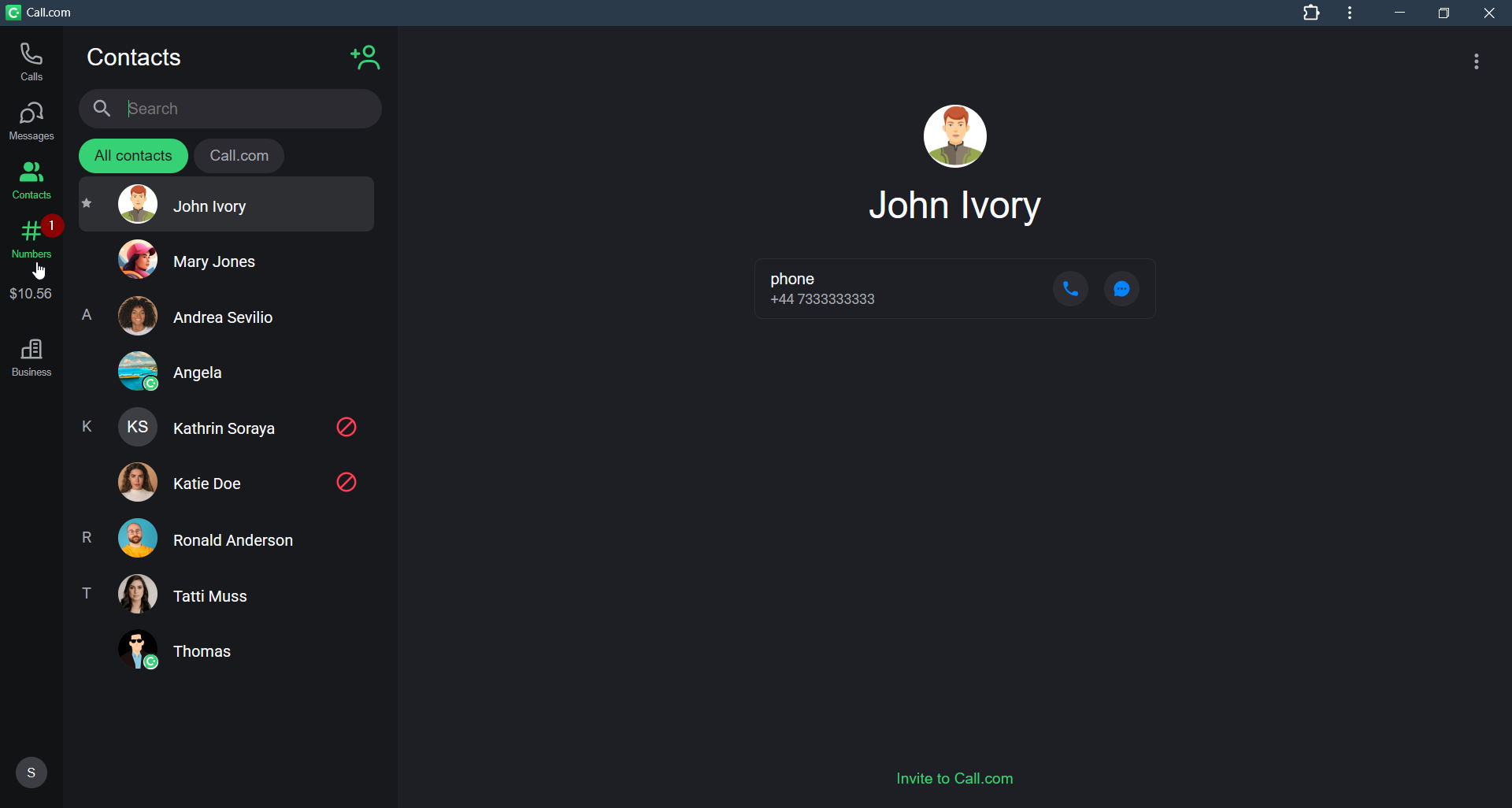Screen dimensions: 1512x808
Task: Select Tatti Muss in contact list
Action: (x=226, y=595)
